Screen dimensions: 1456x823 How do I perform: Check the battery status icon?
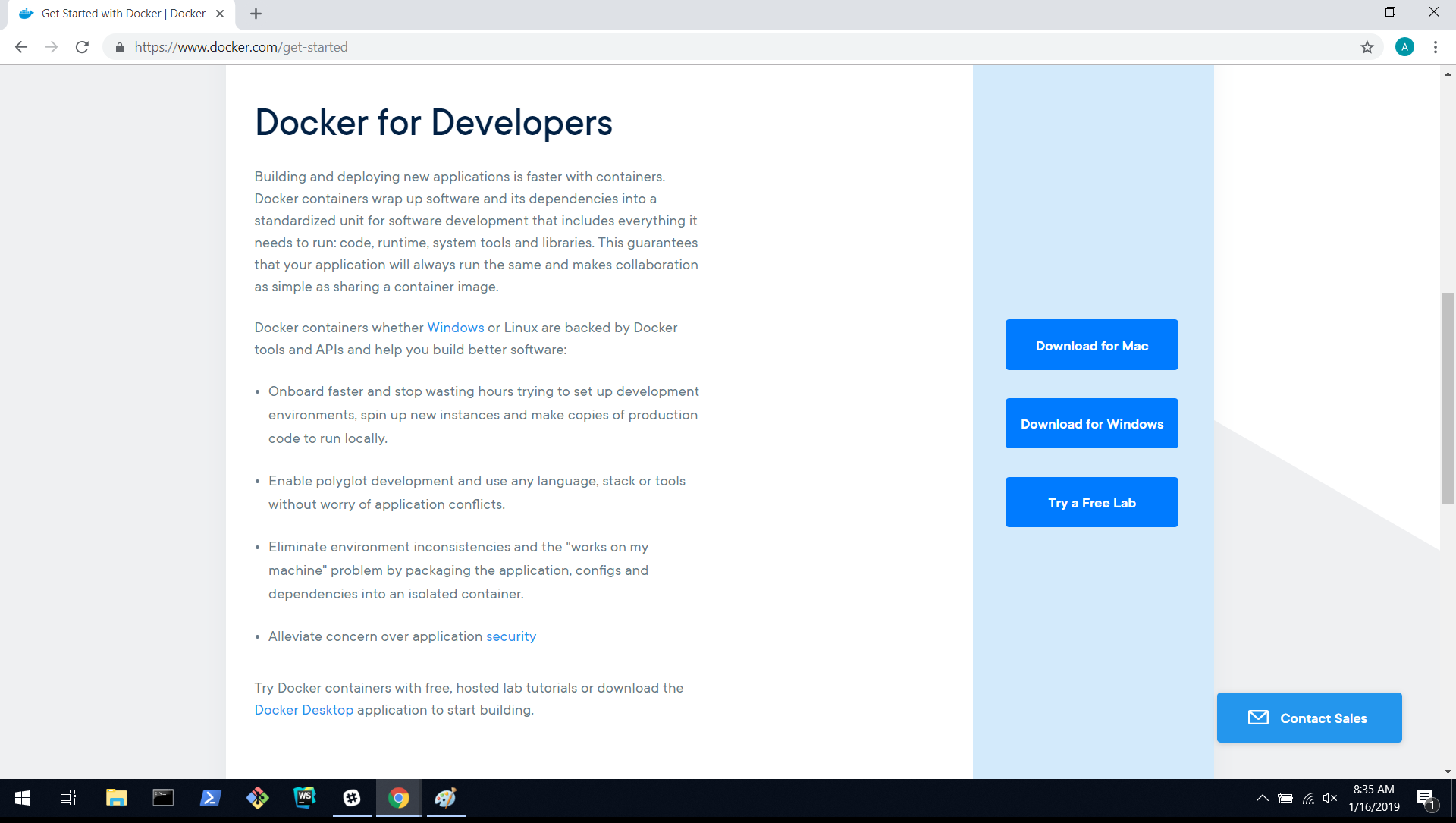(x=1285, y=798)
